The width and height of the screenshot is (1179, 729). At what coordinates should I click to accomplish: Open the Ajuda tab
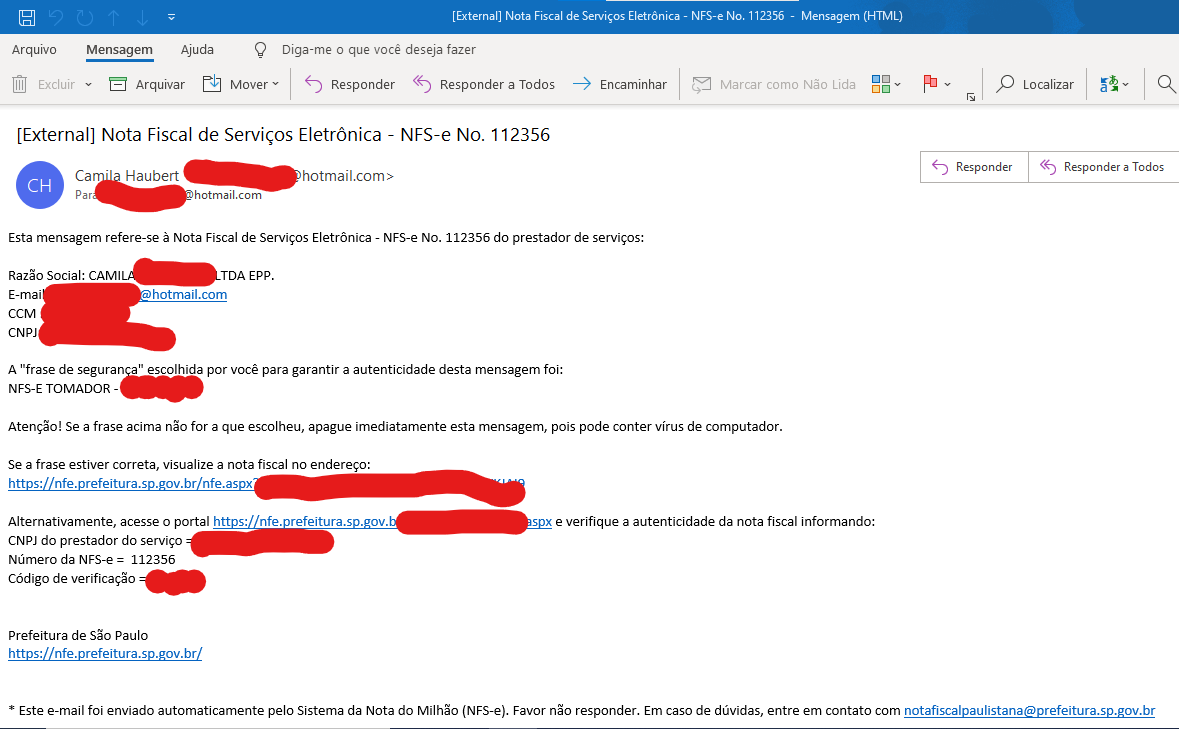coord(197,50)
